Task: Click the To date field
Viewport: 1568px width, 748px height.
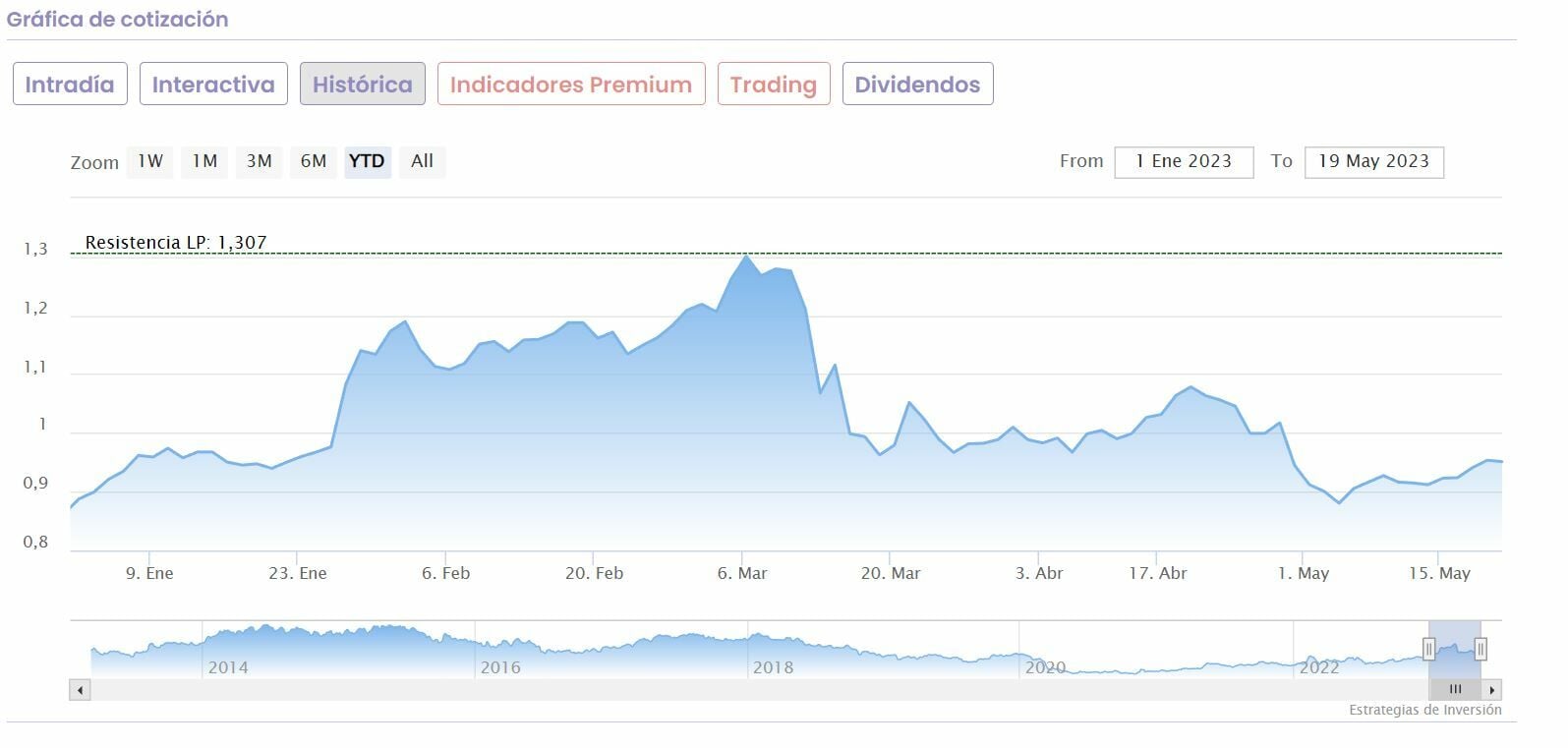Action: point(1373,162)
